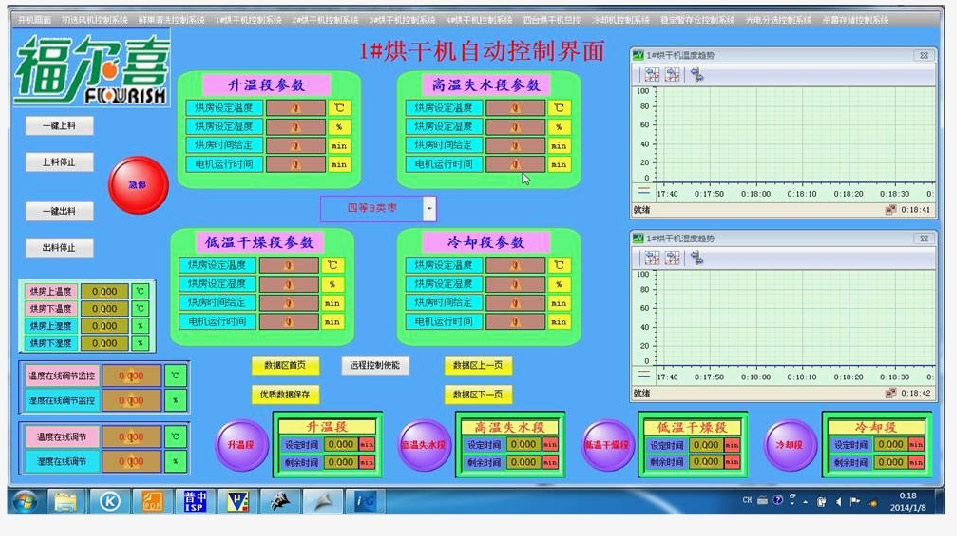The image size is (957, 536).
Task: Click second toolbar icon in top trend window
Action: tap(672, 74)
